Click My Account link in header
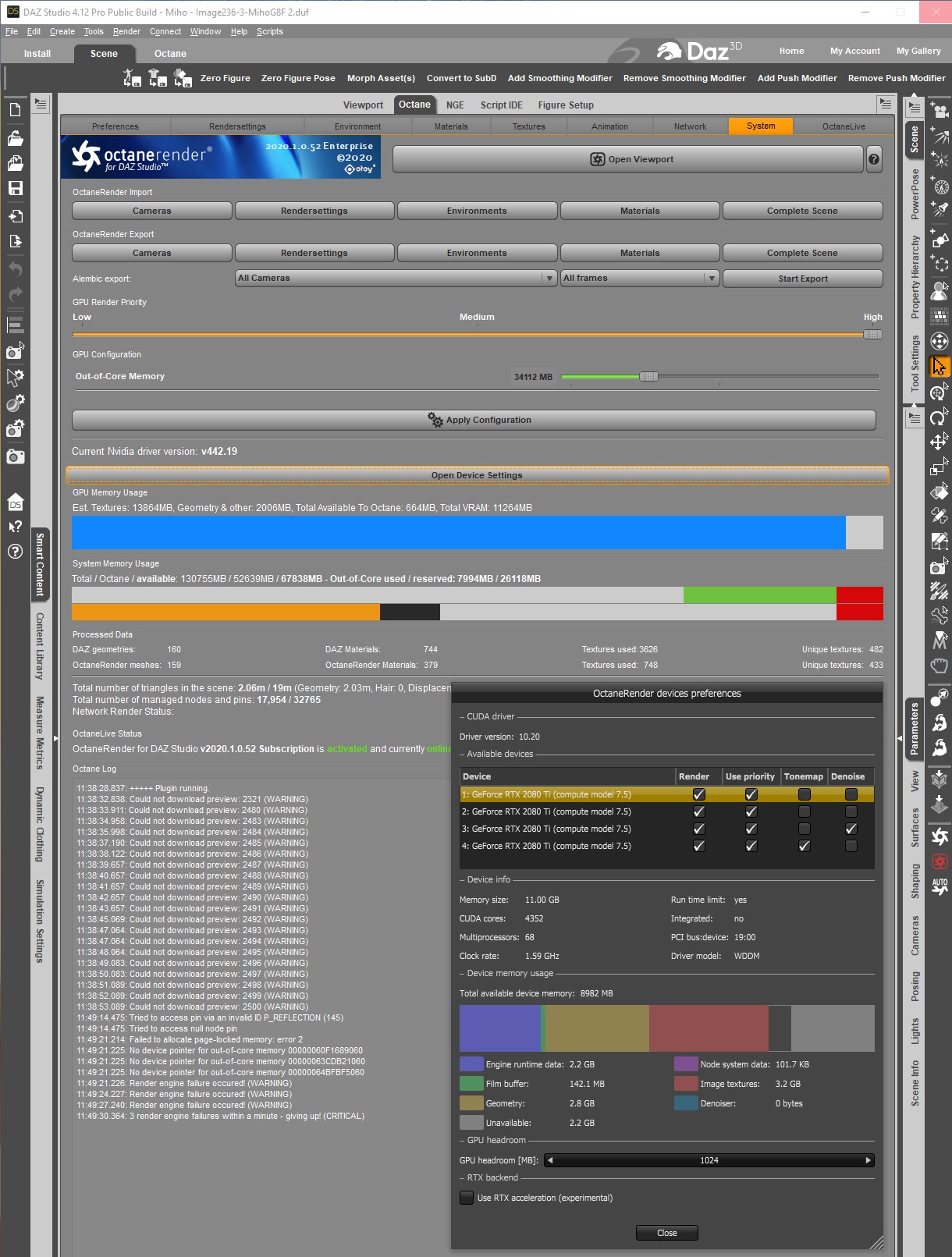The image size is (952, 1257). click(855, 51)
